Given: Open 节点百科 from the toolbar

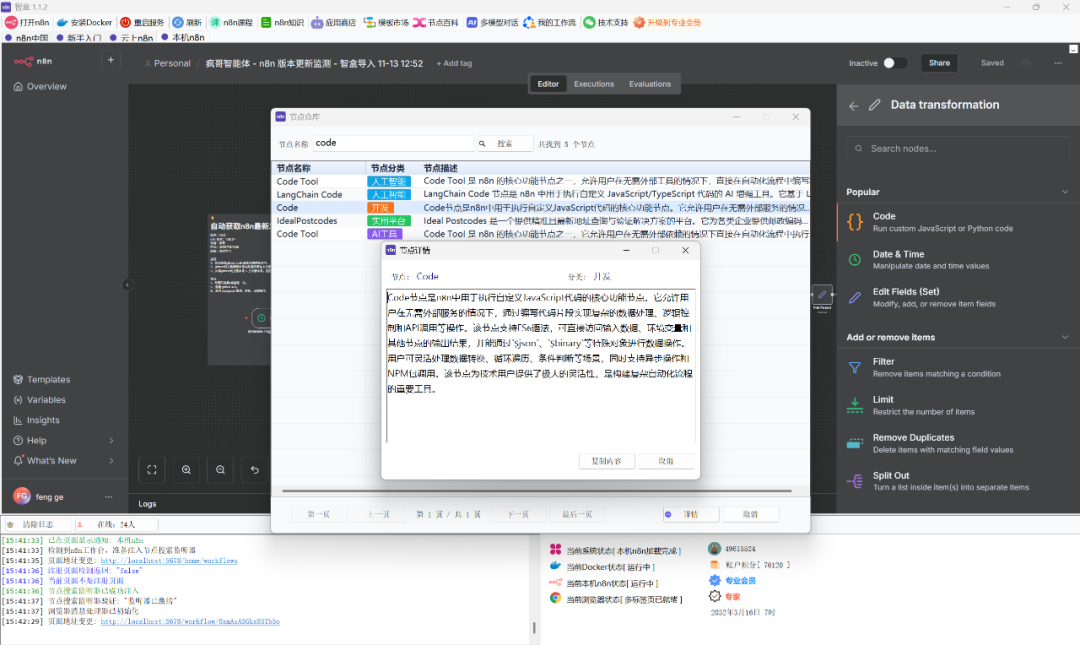Looking at the screenshot, I should 435,23.
